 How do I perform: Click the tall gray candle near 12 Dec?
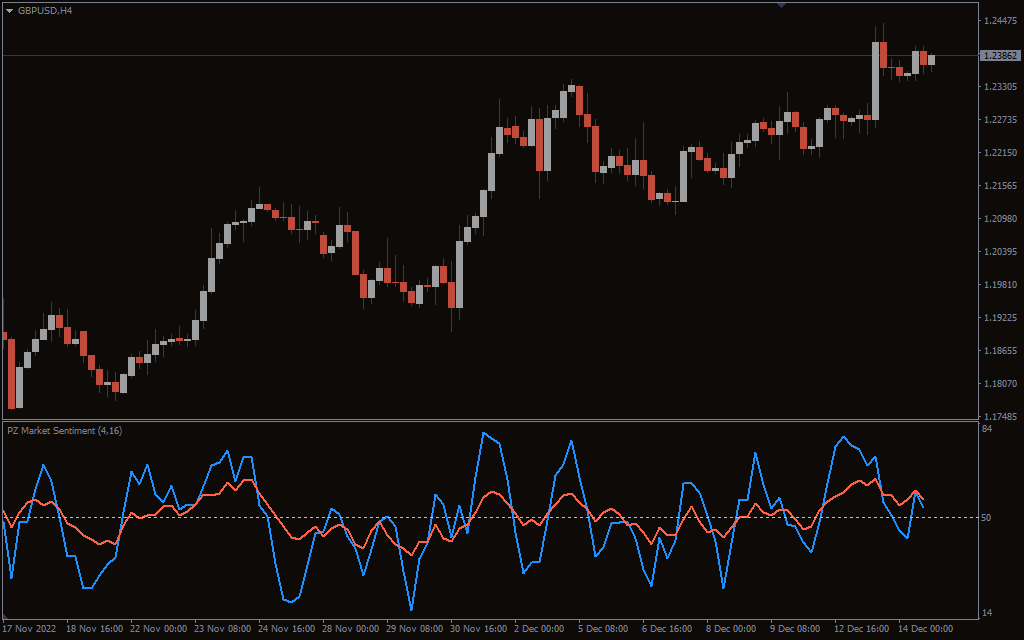(876, 80)
